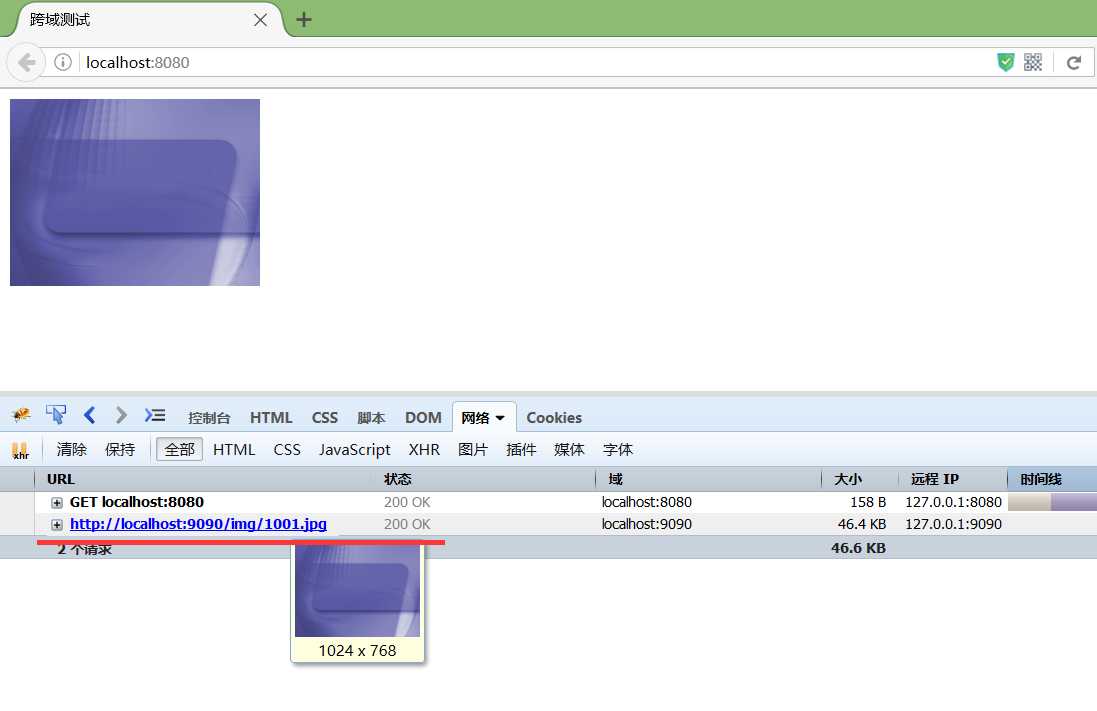
Task: Switch to the 脚本 panel
Action: click(371, 418)
